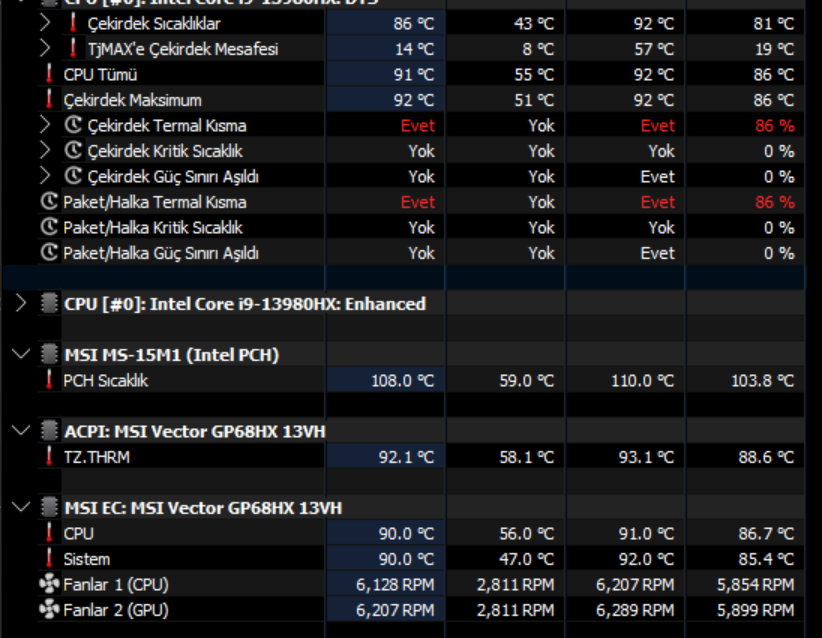Click fan icon of Fanlar 2 (GPU)
The width and height of the screenshot is (822, 638).
click(49, 609)
